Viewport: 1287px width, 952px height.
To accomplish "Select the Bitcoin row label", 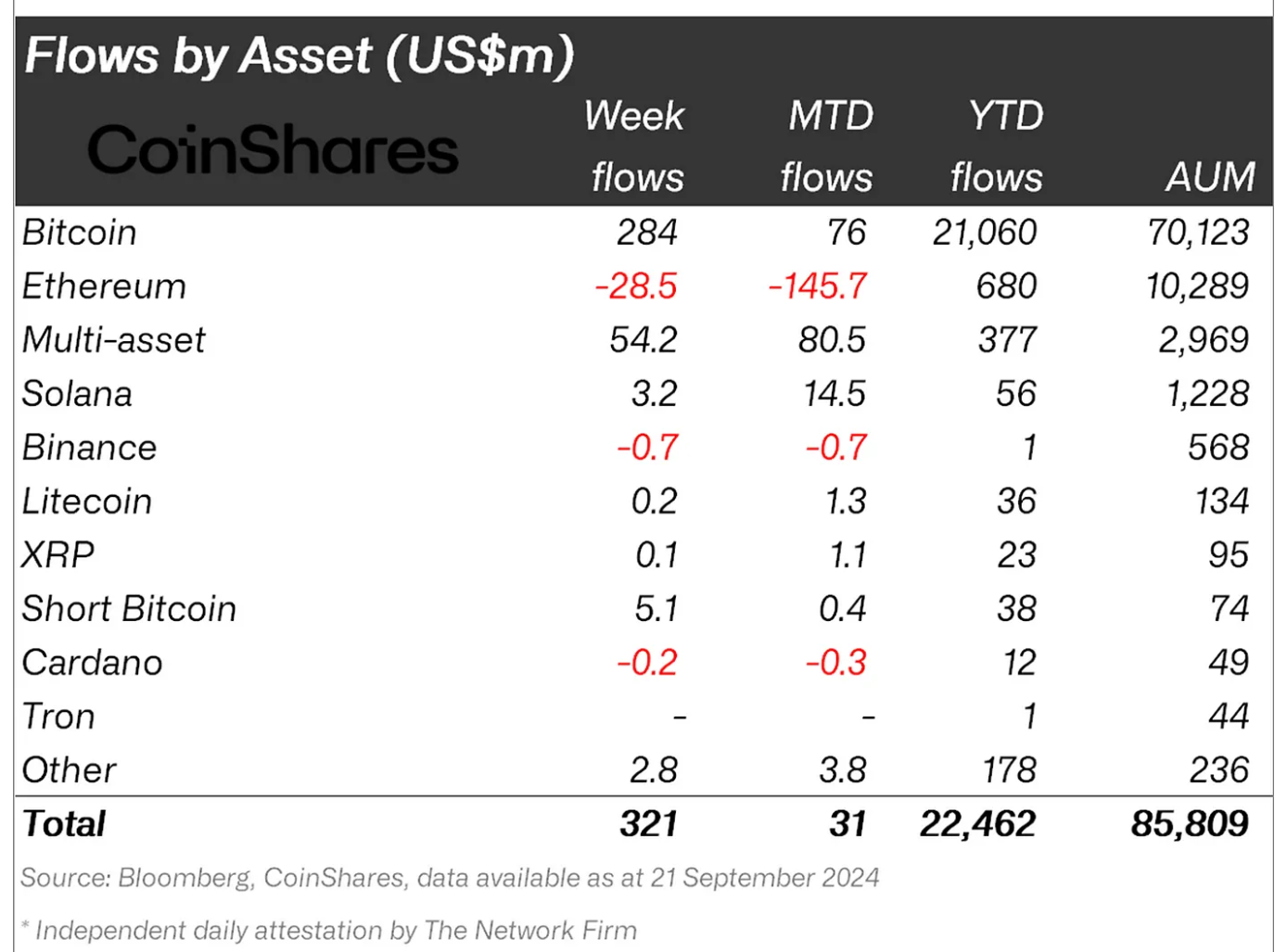I will click(80, 232).
